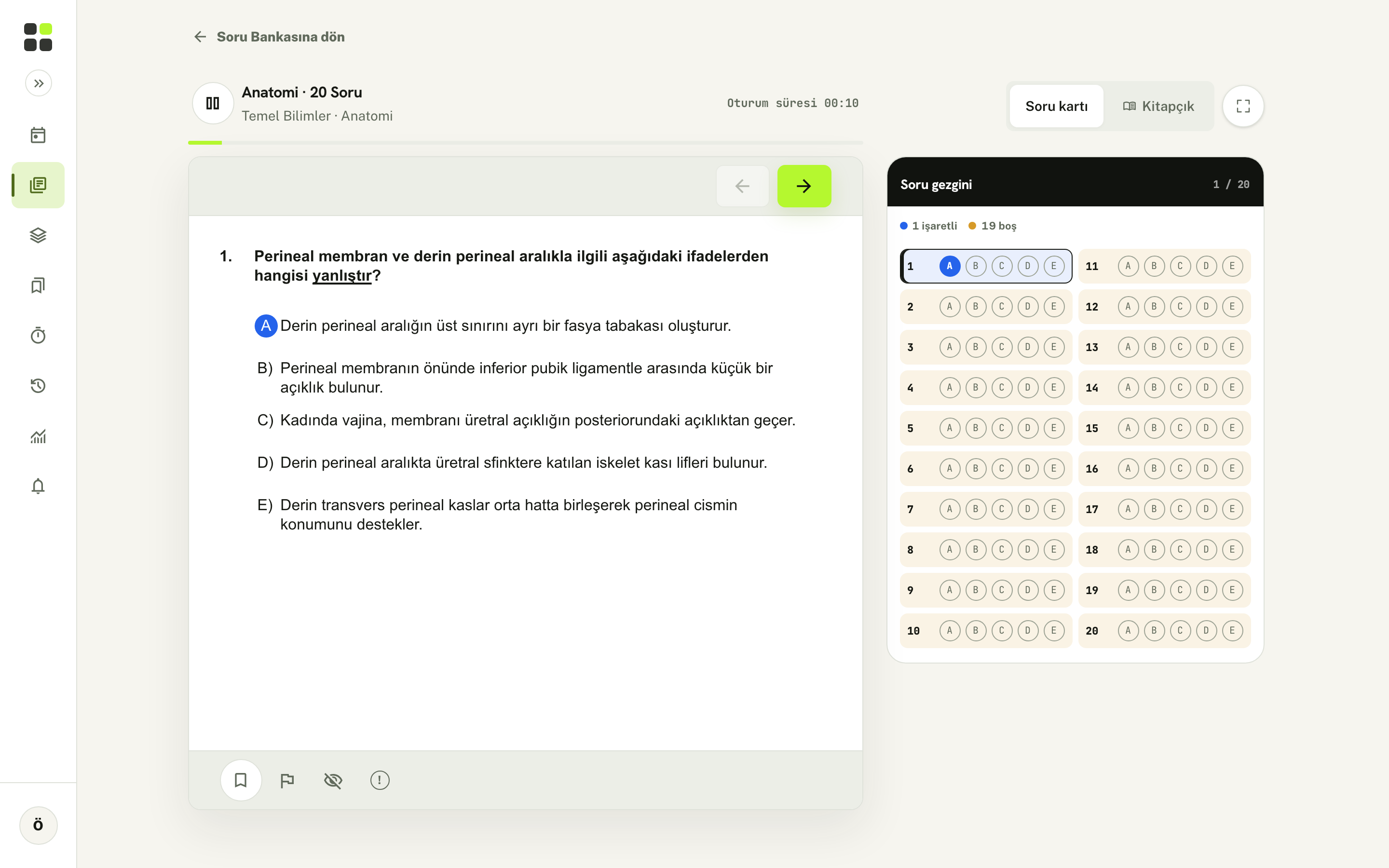
Task: Click the app logo in sidebar
Action: click(38, 37)
